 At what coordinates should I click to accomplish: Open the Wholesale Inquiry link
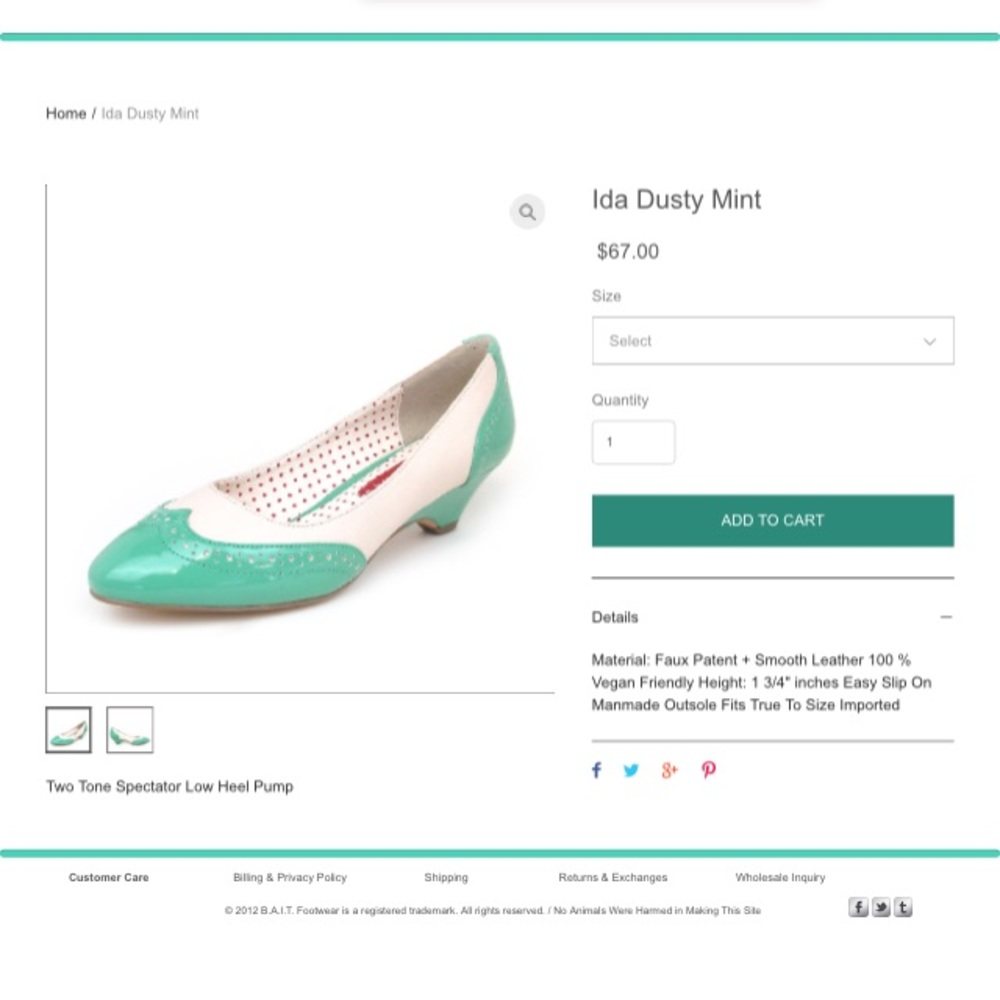pyautogui.click(x=780, y=877)
